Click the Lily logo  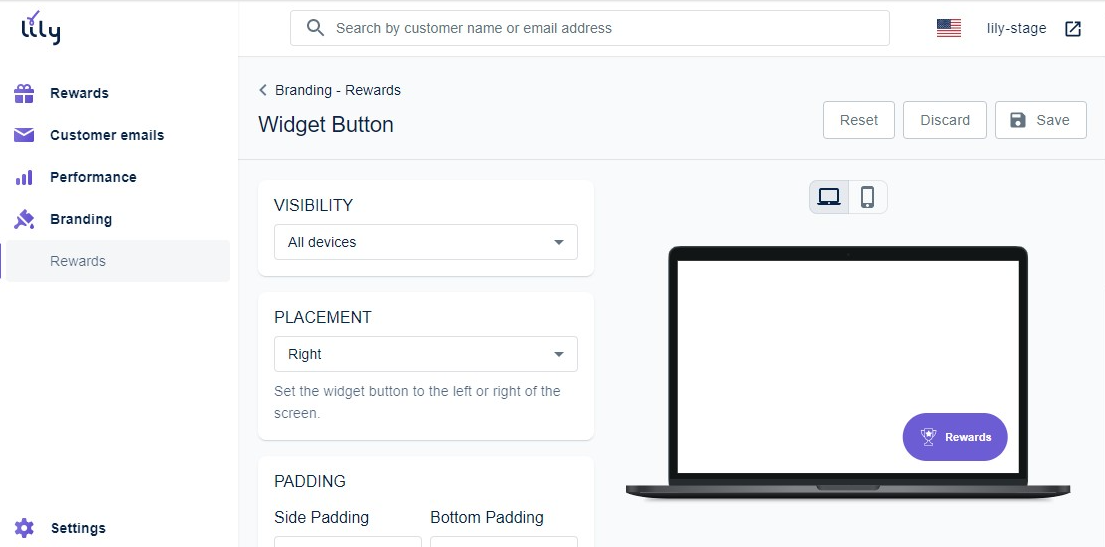pyautogui.click(x=41, y=28)
